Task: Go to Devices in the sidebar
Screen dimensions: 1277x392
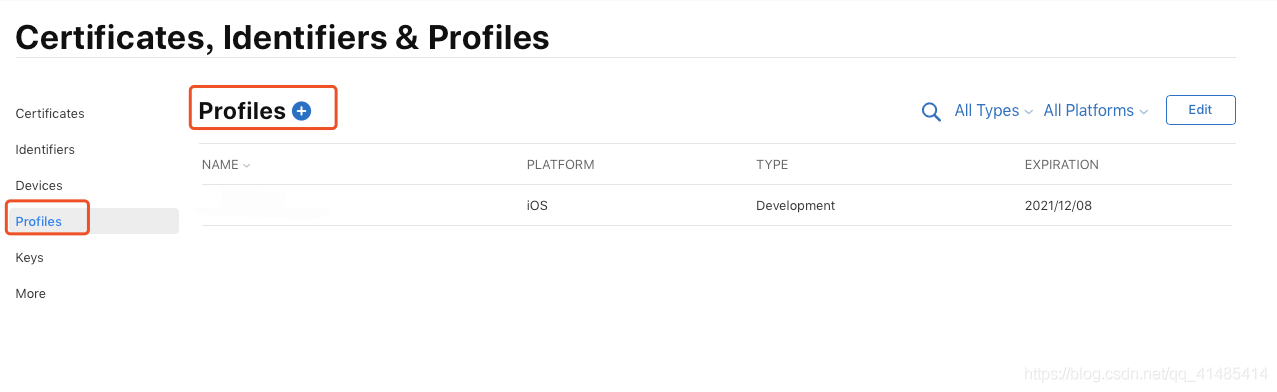Action: coord(39,186)
